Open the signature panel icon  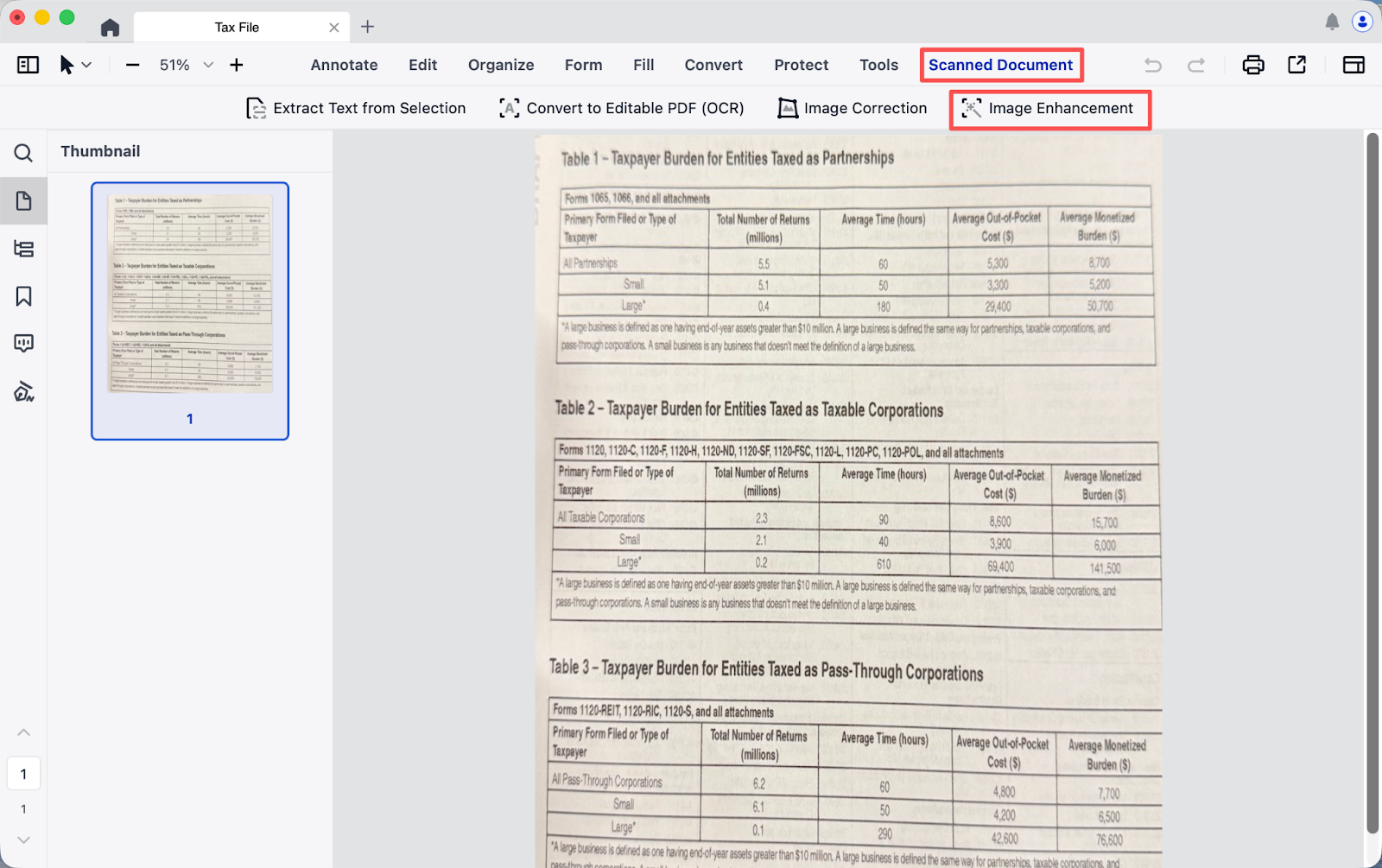click(23, 392)
